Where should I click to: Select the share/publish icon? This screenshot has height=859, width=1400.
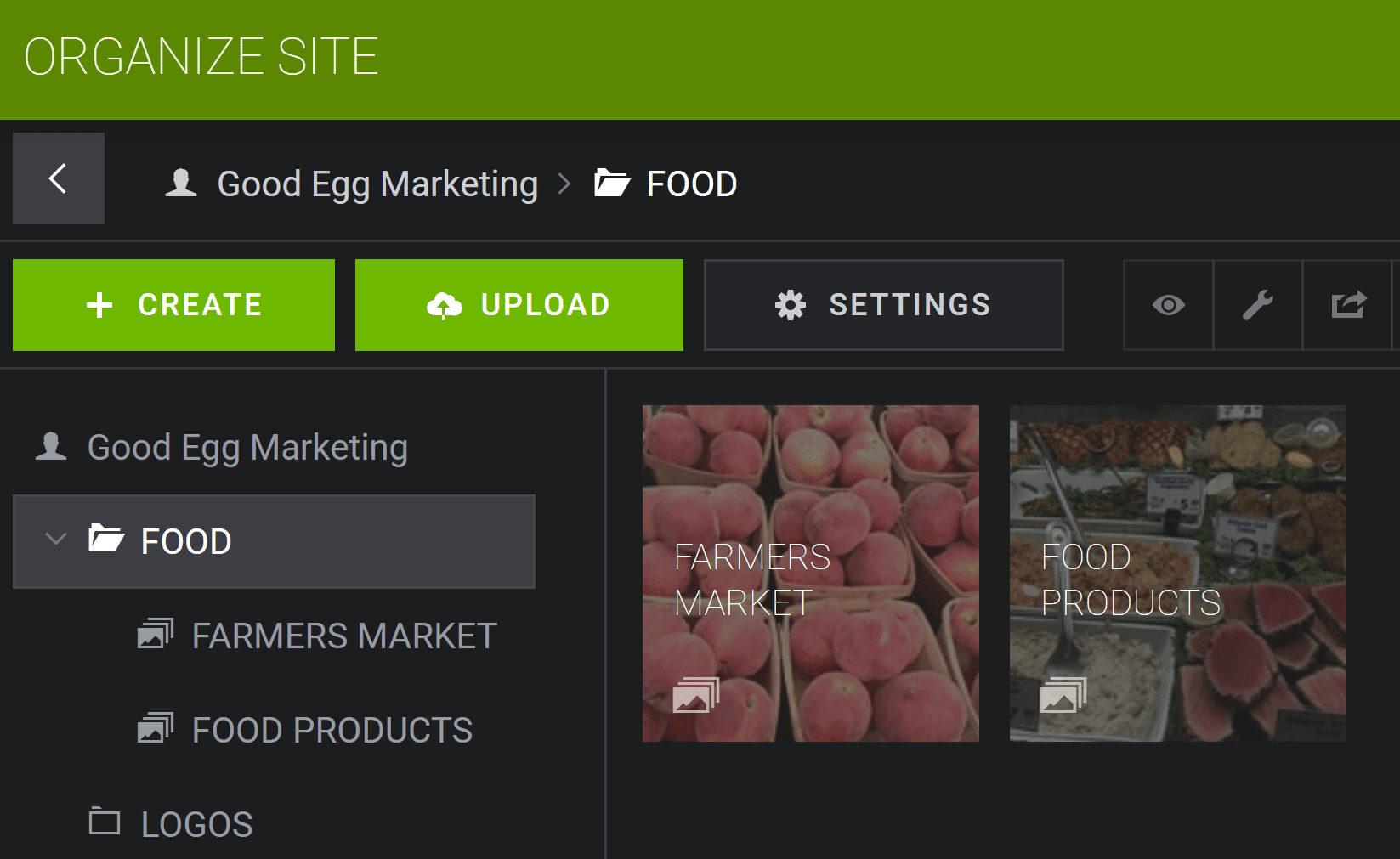click(1348, 304)
